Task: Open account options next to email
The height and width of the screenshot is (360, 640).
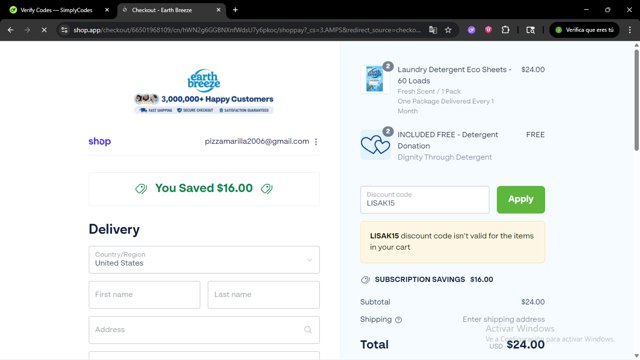Action: click(x=316, y=142)
